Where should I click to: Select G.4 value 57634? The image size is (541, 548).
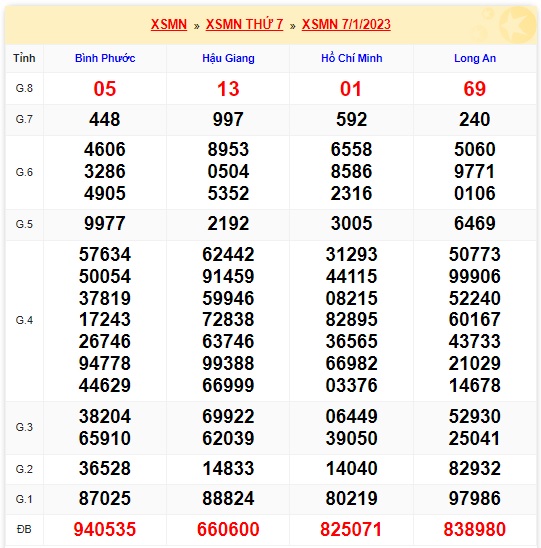pos(104,254)
